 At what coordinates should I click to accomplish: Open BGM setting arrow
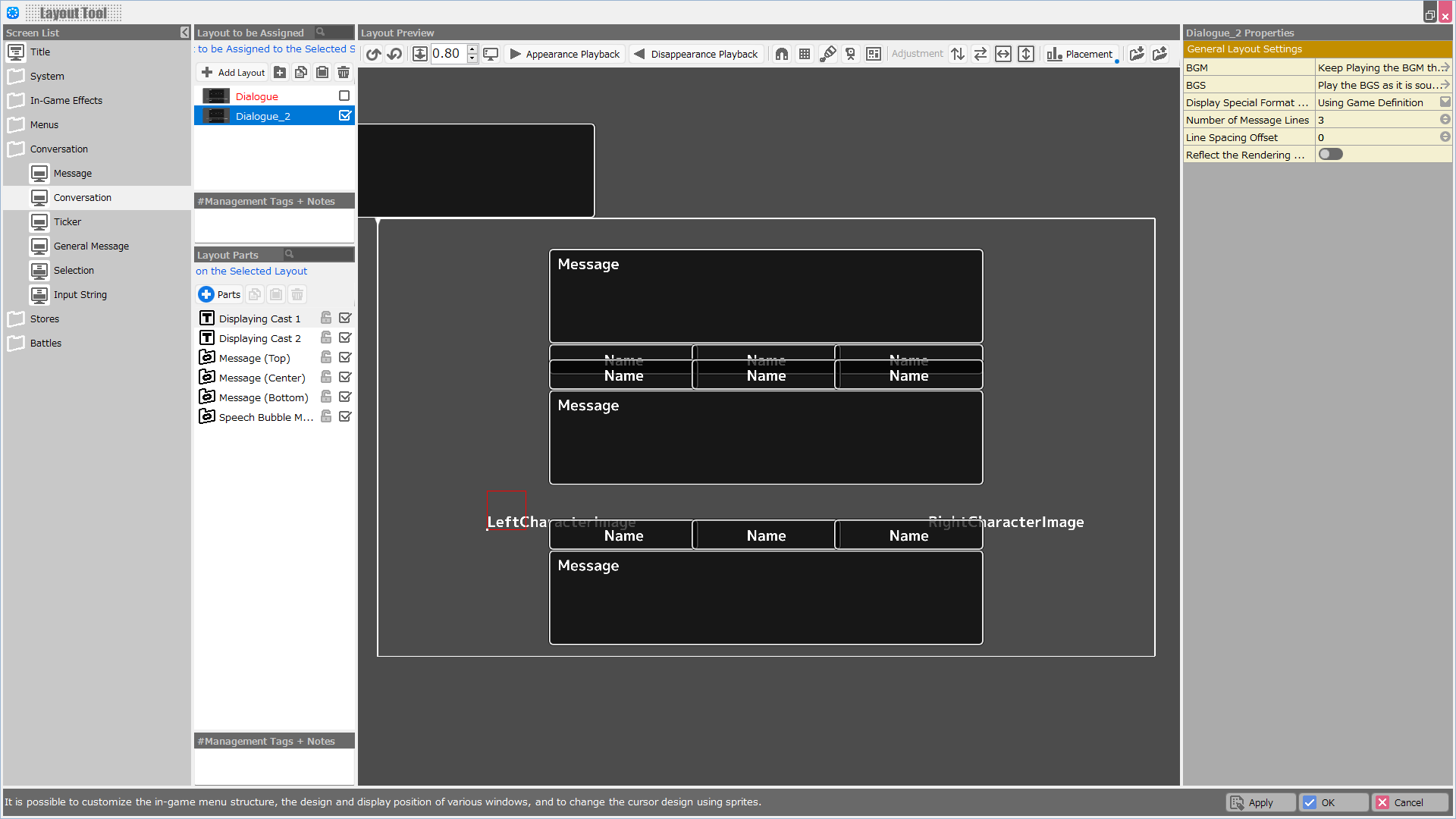click(x=1445, y=67)
